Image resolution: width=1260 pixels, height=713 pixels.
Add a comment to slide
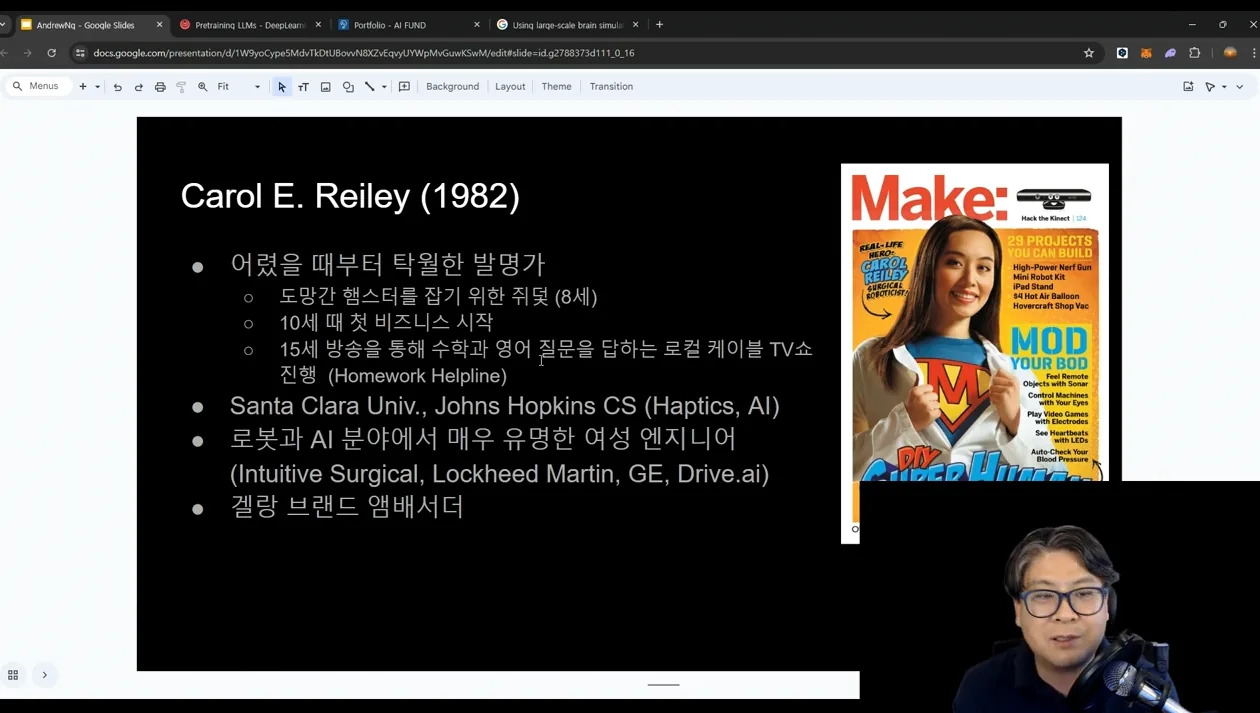pyautogui.click(x=404, y=87)
